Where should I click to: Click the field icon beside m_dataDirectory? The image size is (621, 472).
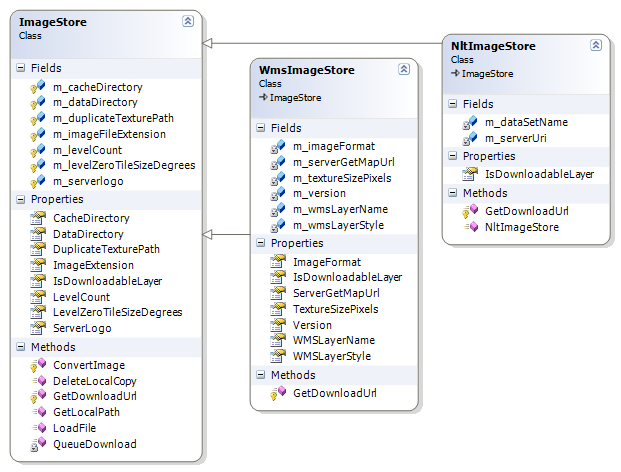pos(38,103)
